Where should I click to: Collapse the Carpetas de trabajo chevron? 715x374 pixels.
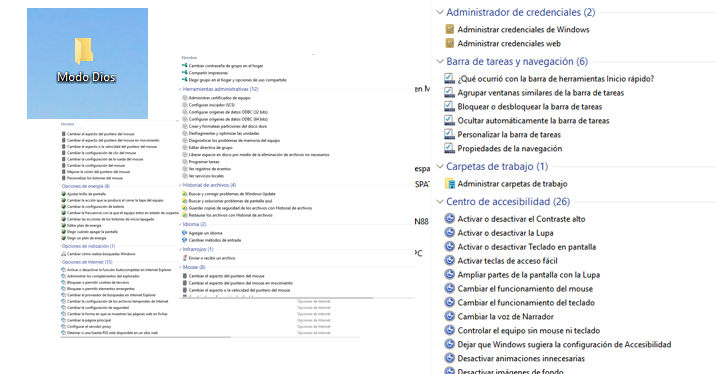pyautogui.click(x=440, y=166)
